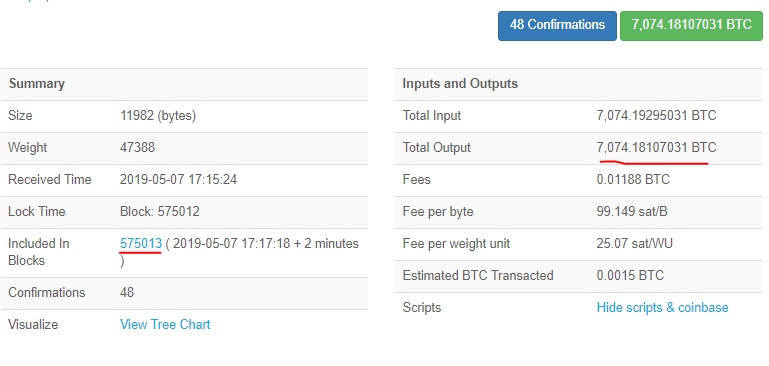Click the Size value 11982 bytes
This screenshot has height=366, width=769.
pos(158,116)
